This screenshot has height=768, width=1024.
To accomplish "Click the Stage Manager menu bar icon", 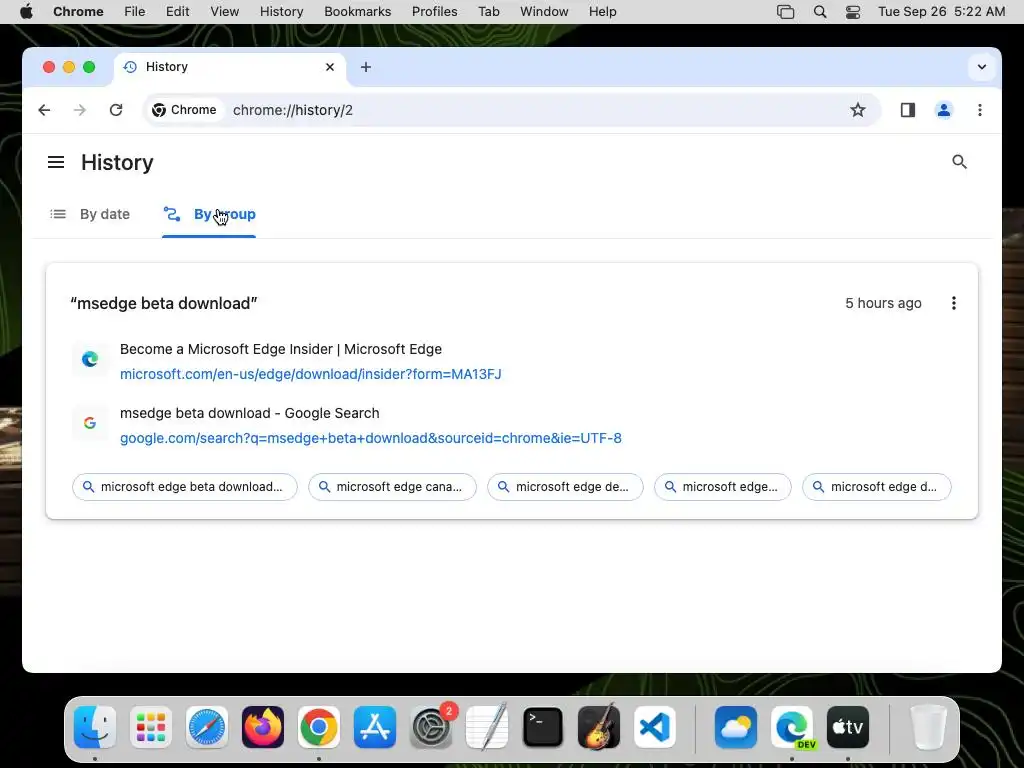I will click(786, 11).
